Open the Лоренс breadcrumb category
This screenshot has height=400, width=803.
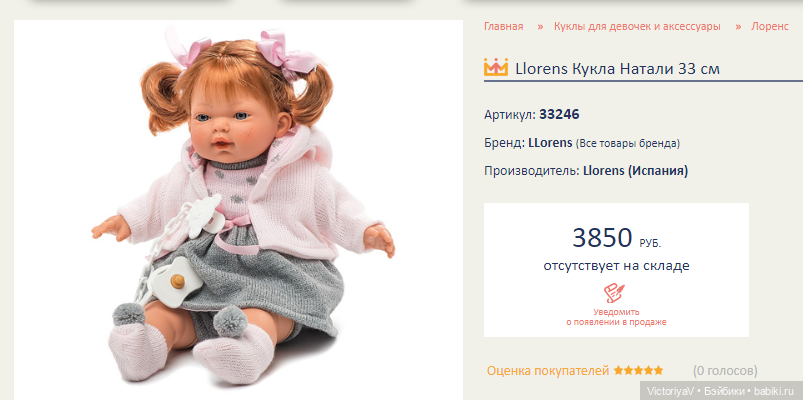pos(770,27)
